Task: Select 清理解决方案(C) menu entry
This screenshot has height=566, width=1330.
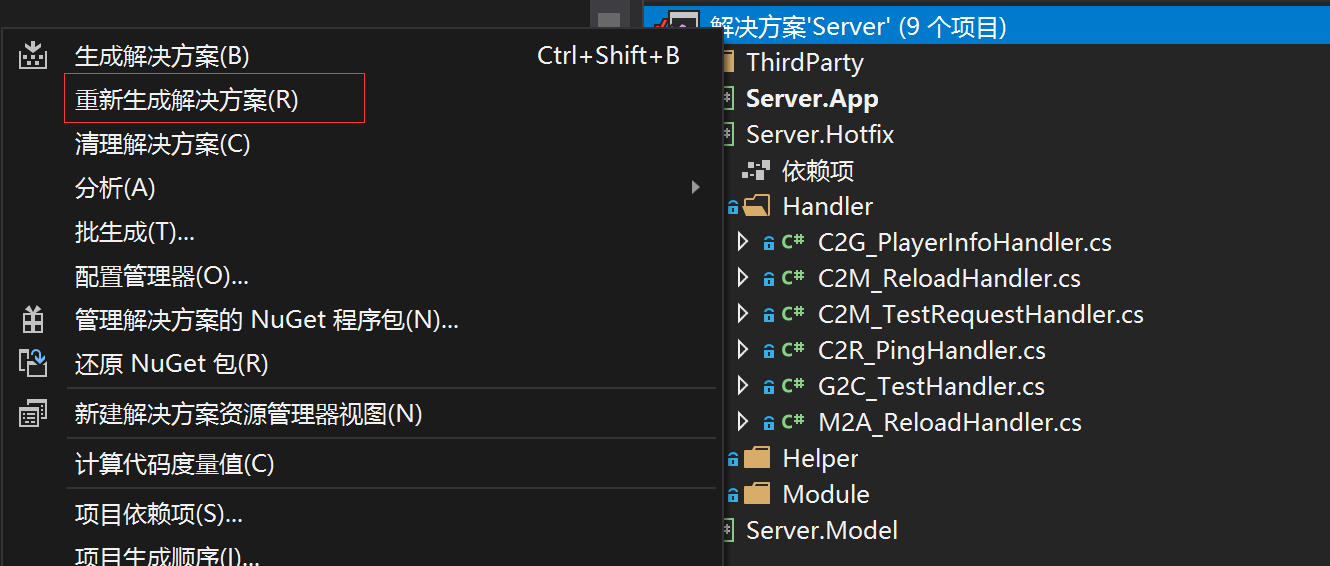Action: pyautogui.click(x=162, y=144)
